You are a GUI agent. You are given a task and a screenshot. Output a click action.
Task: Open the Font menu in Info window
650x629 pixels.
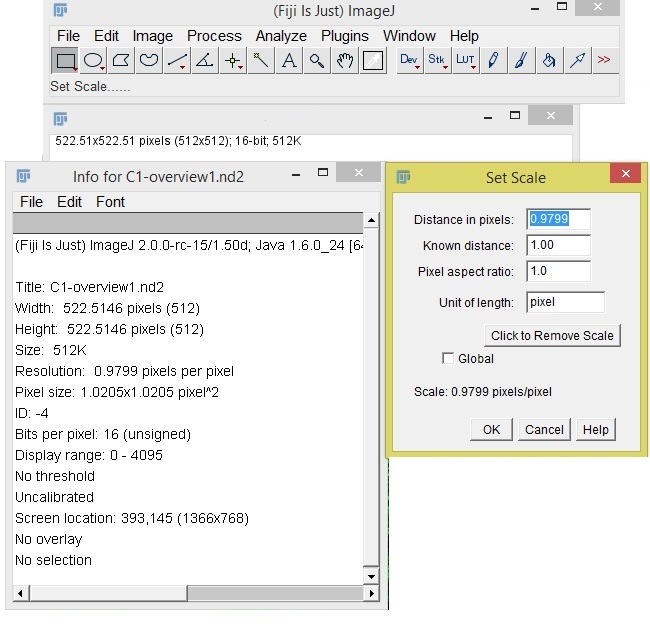coord(110,201)
